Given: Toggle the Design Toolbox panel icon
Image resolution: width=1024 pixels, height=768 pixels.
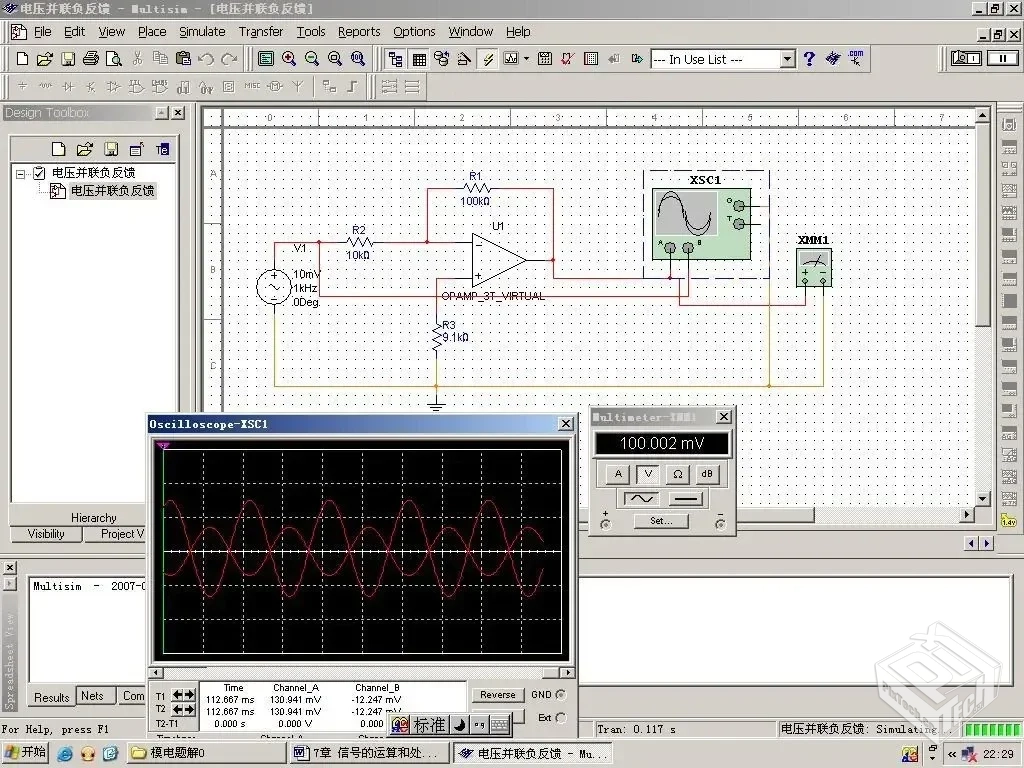Looking at the screenshot, I should point(396,59).
